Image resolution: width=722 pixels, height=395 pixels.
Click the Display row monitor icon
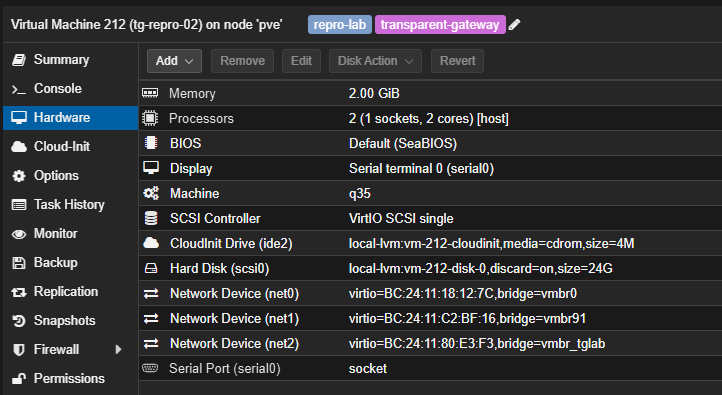point(151,168)
